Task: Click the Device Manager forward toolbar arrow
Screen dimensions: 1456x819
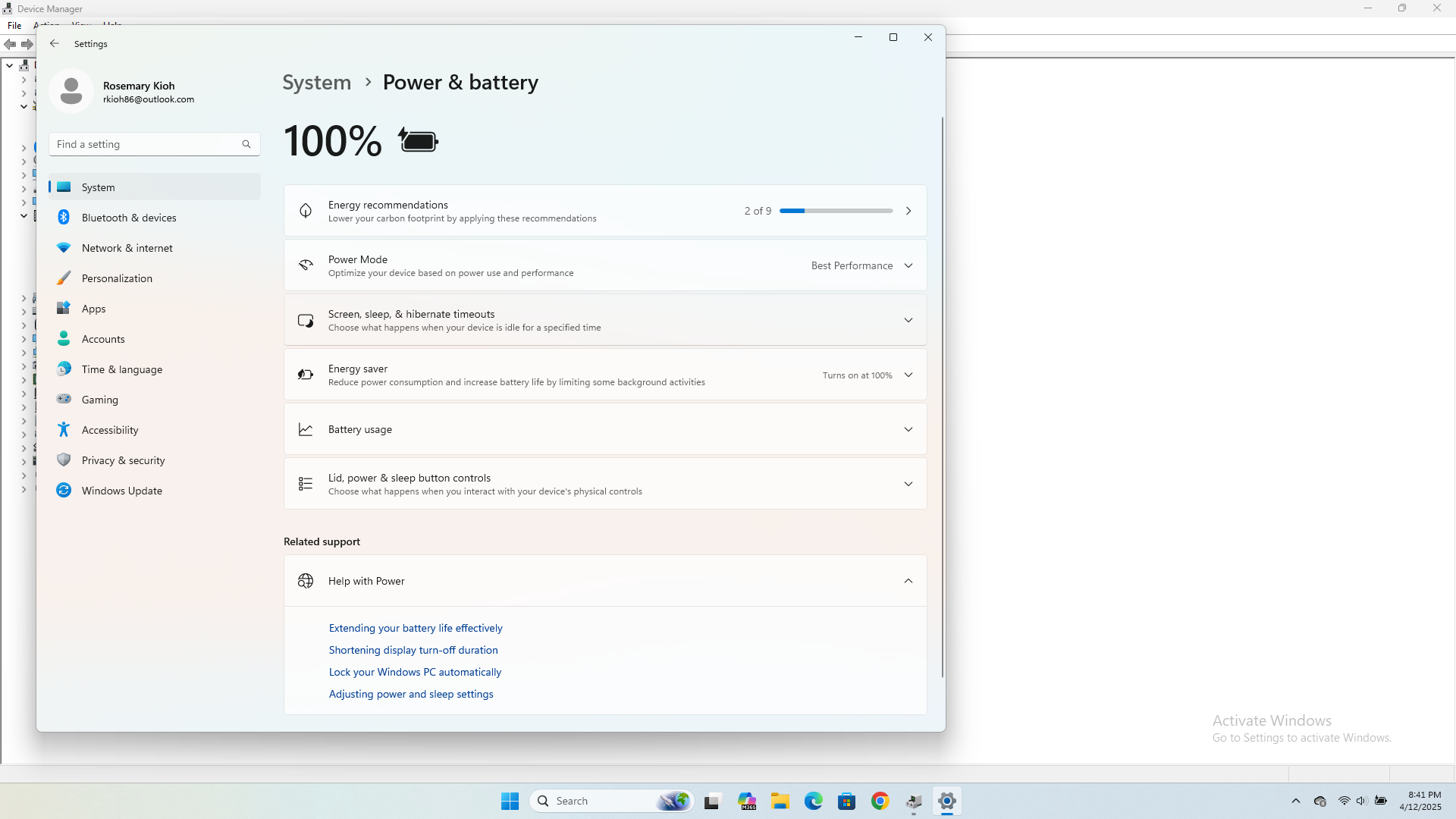Action: (27, 44)
